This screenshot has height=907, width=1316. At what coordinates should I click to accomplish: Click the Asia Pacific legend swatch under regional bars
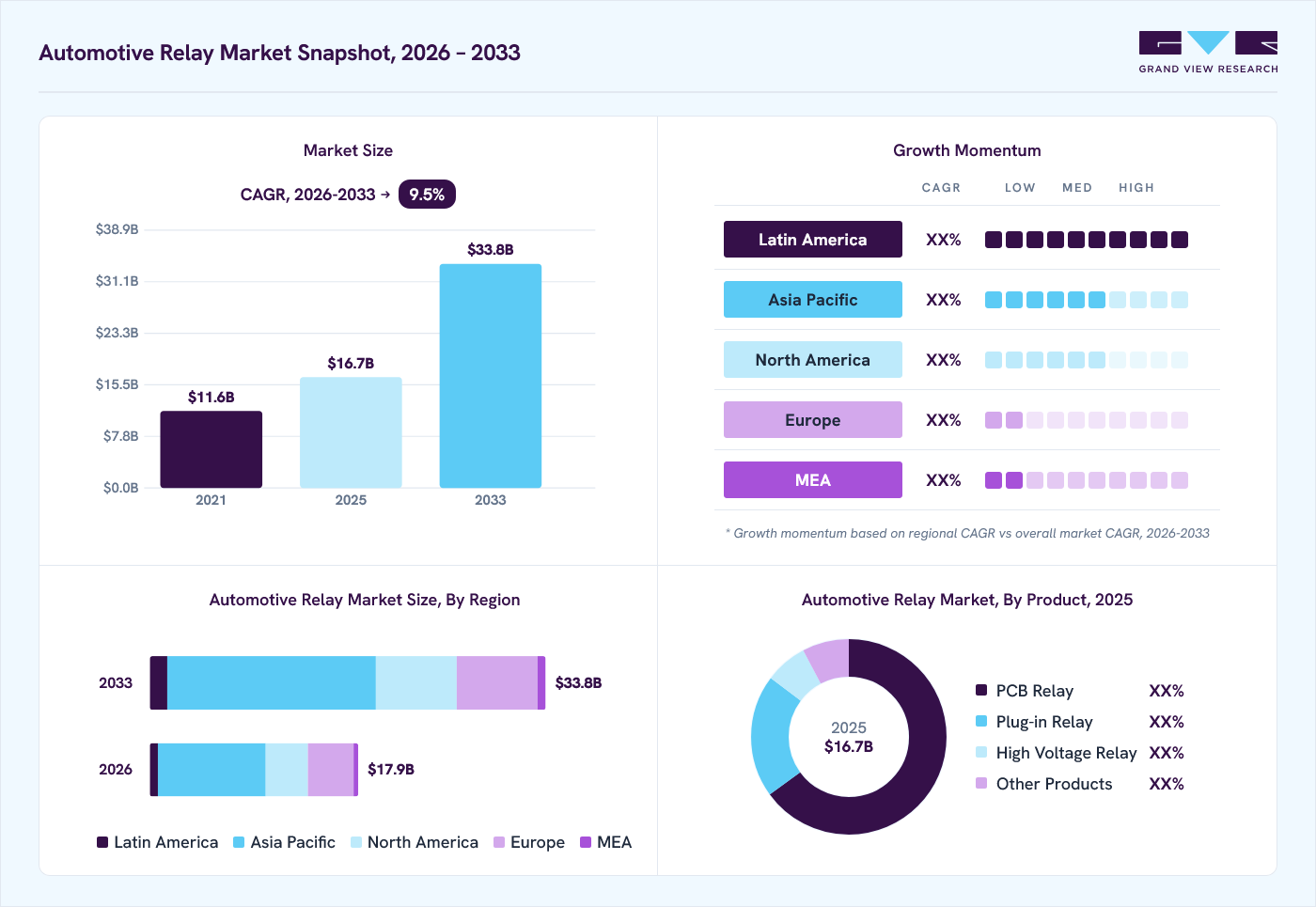click(x=239, y=842)
